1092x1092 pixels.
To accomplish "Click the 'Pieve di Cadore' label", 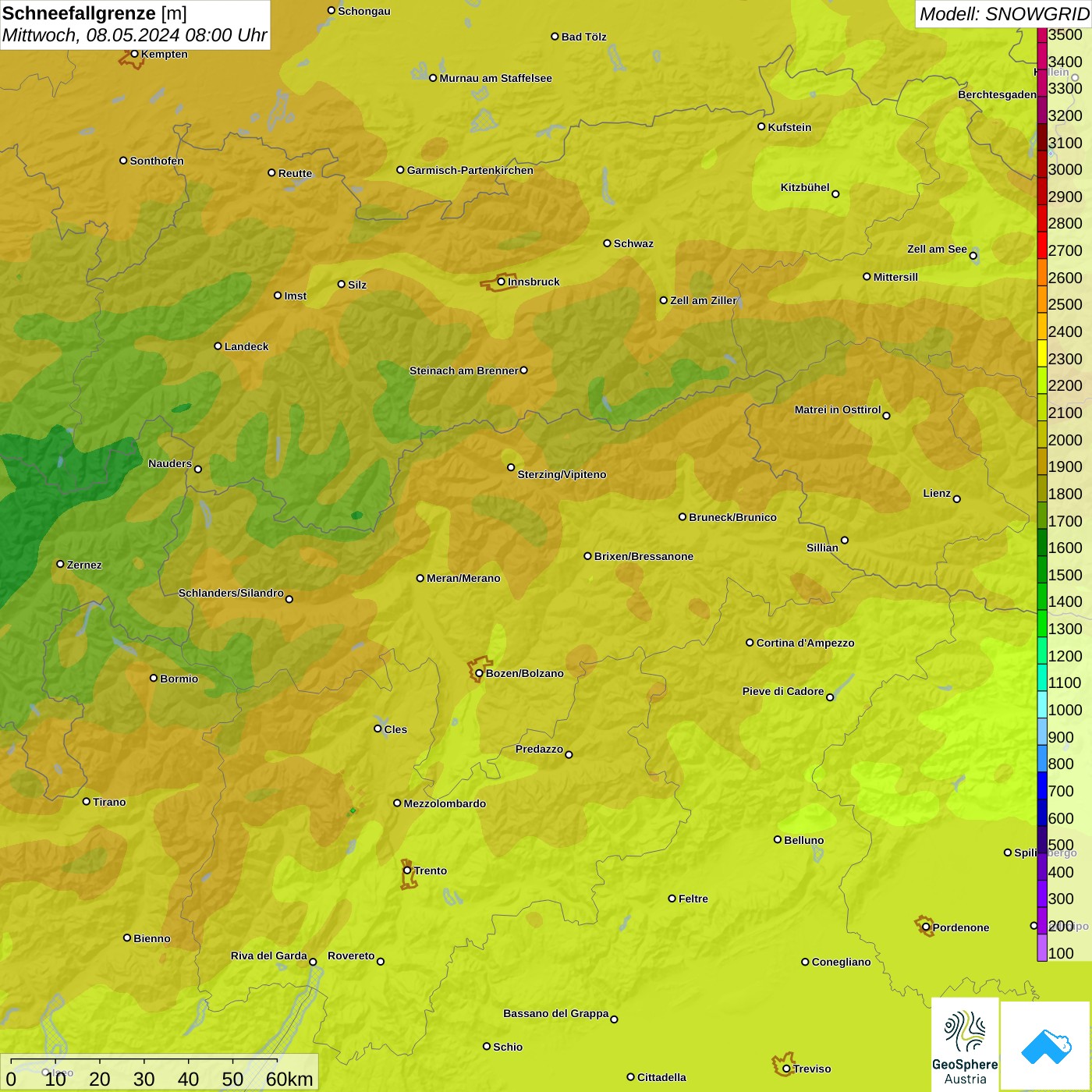I will click(783, 691).
